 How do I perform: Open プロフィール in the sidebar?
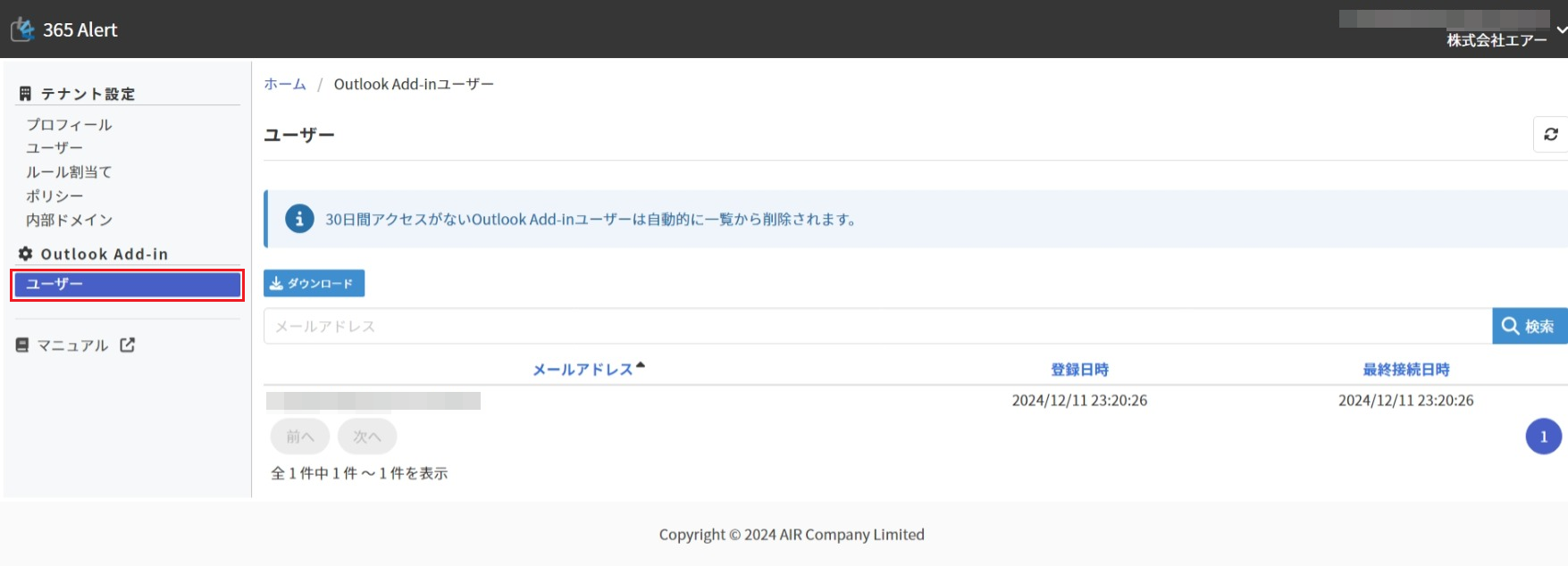(69, 124)
